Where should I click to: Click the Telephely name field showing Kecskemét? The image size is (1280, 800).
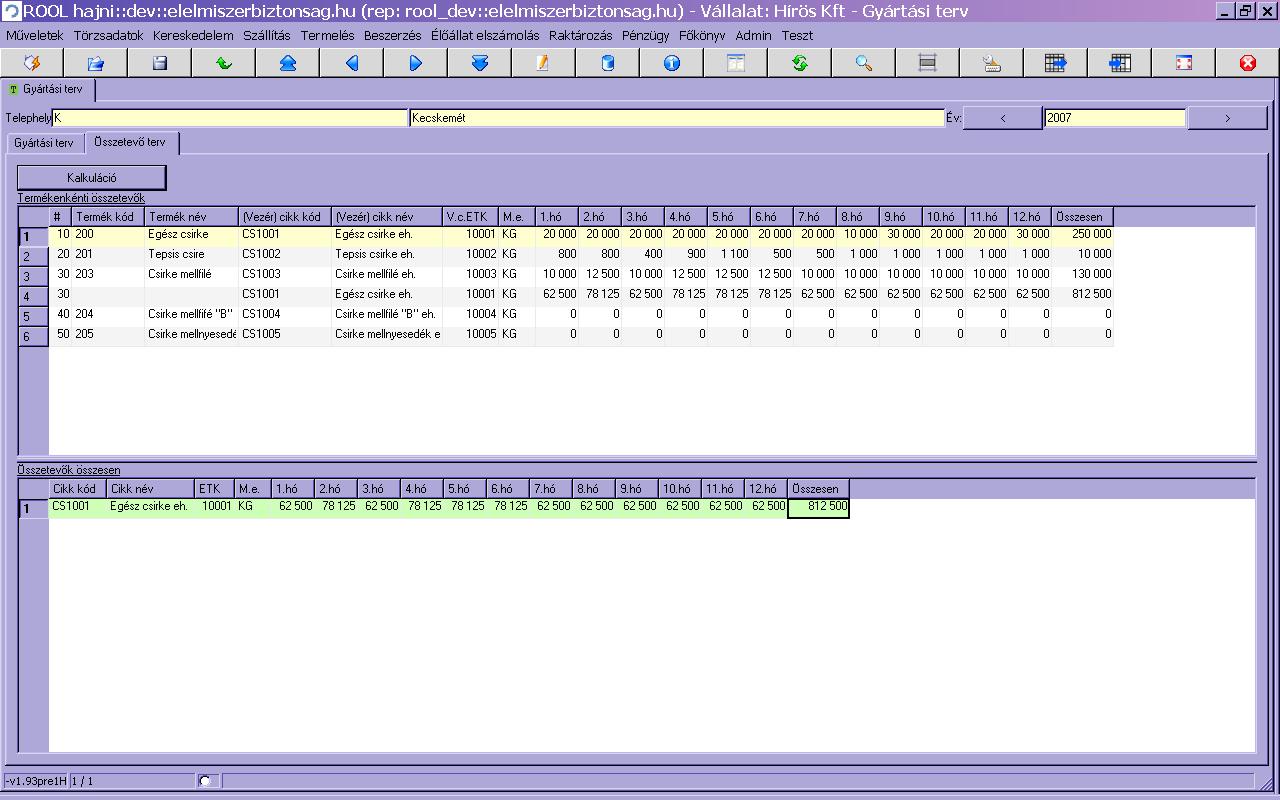click(676, 118)
